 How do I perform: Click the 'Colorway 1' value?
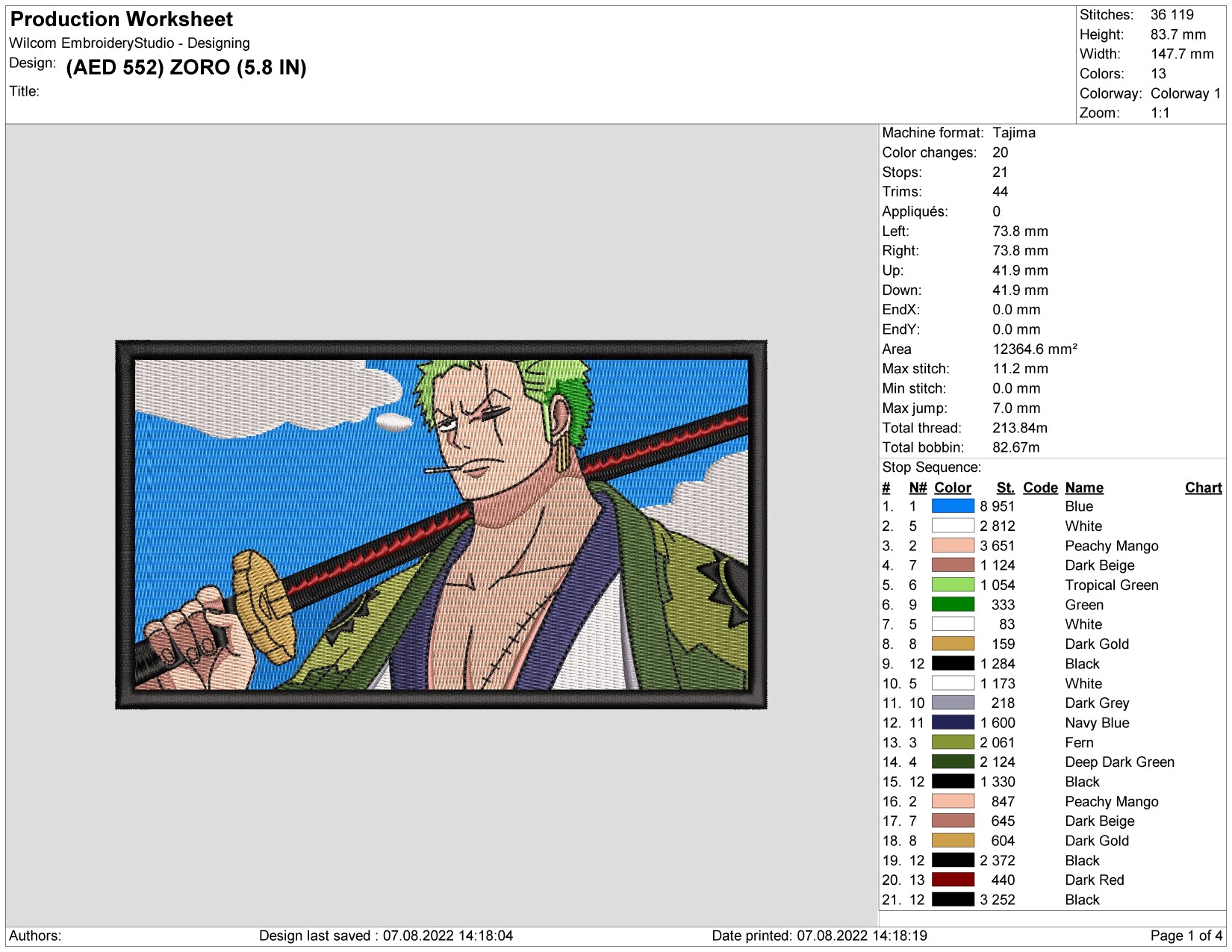pos(1186,93)
